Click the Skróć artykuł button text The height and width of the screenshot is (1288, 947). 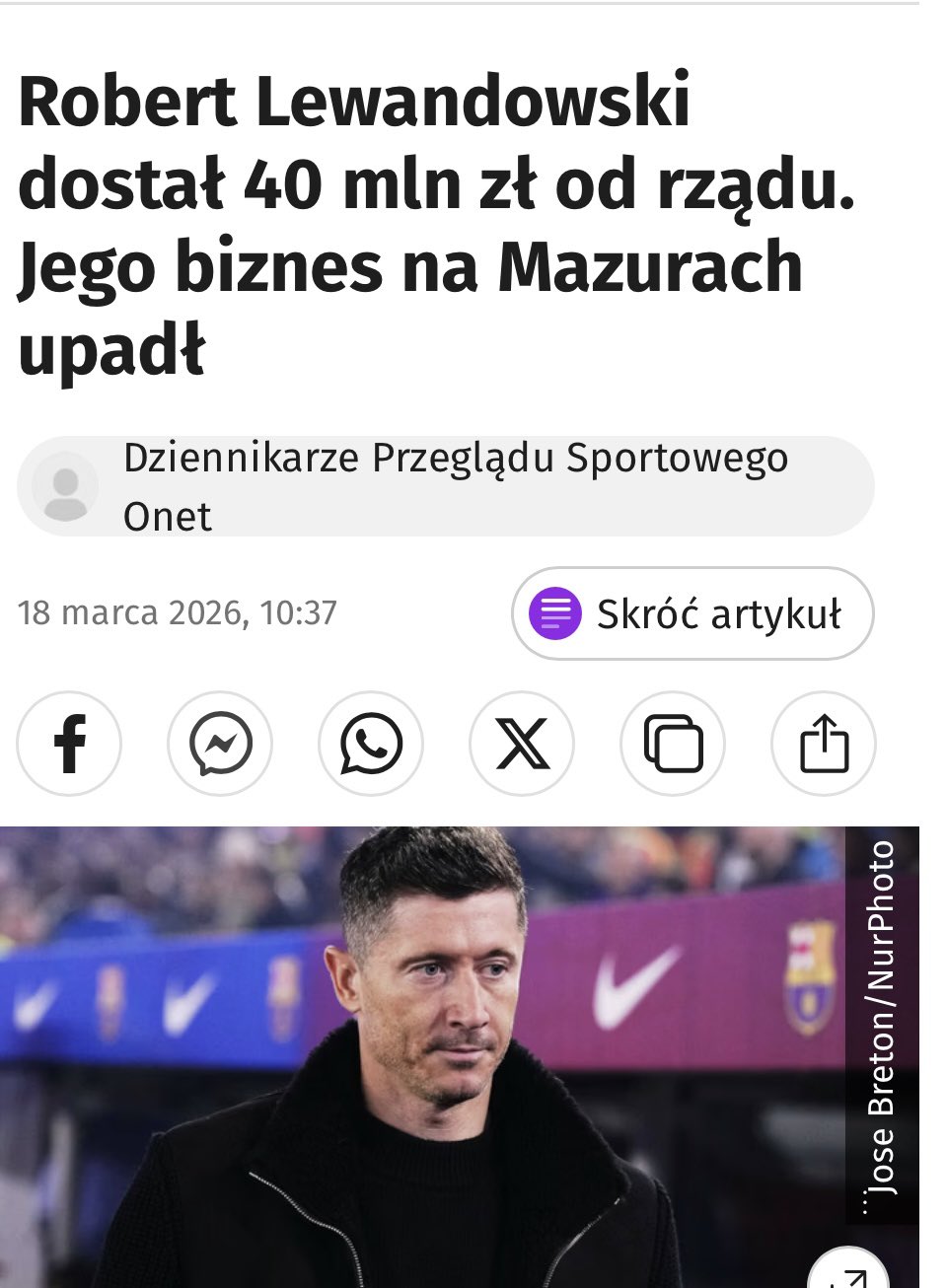click(719, 613)
